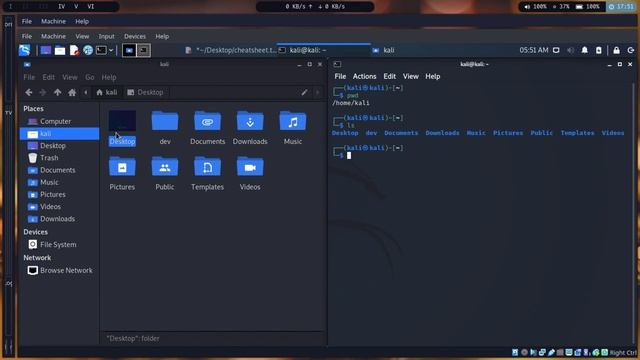Select the Pictures folder icon in main view
This screenshot has height=360, width=640.
(122, 167)
